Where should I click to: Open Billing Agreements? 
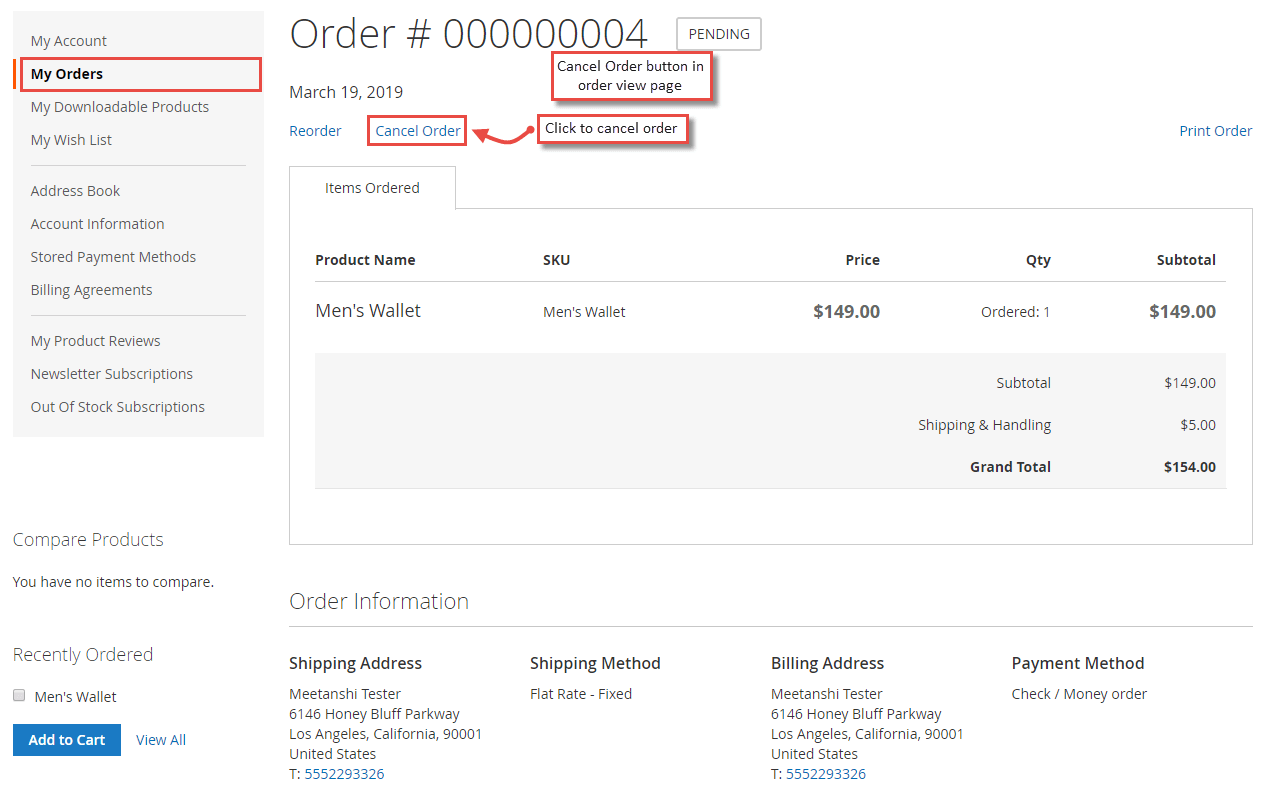click(x=91, y=289)
